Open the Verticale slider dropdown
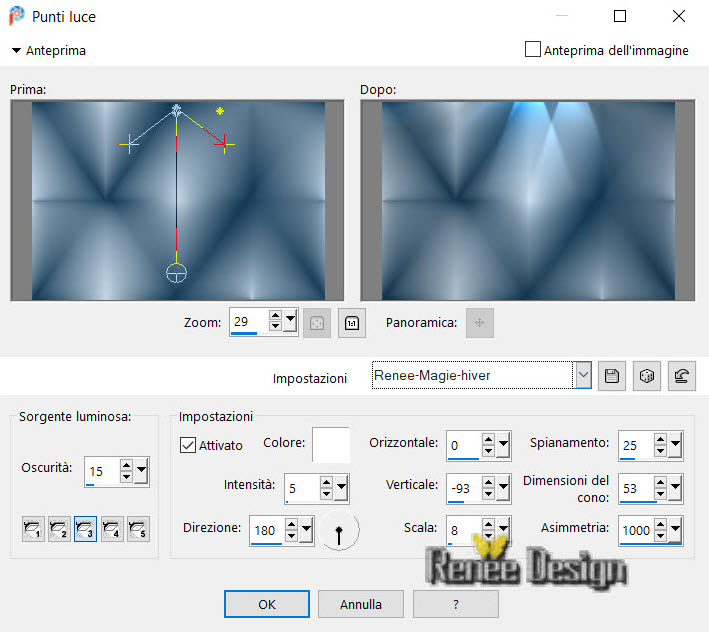This screenshot has width=709, height=632. 503,487
